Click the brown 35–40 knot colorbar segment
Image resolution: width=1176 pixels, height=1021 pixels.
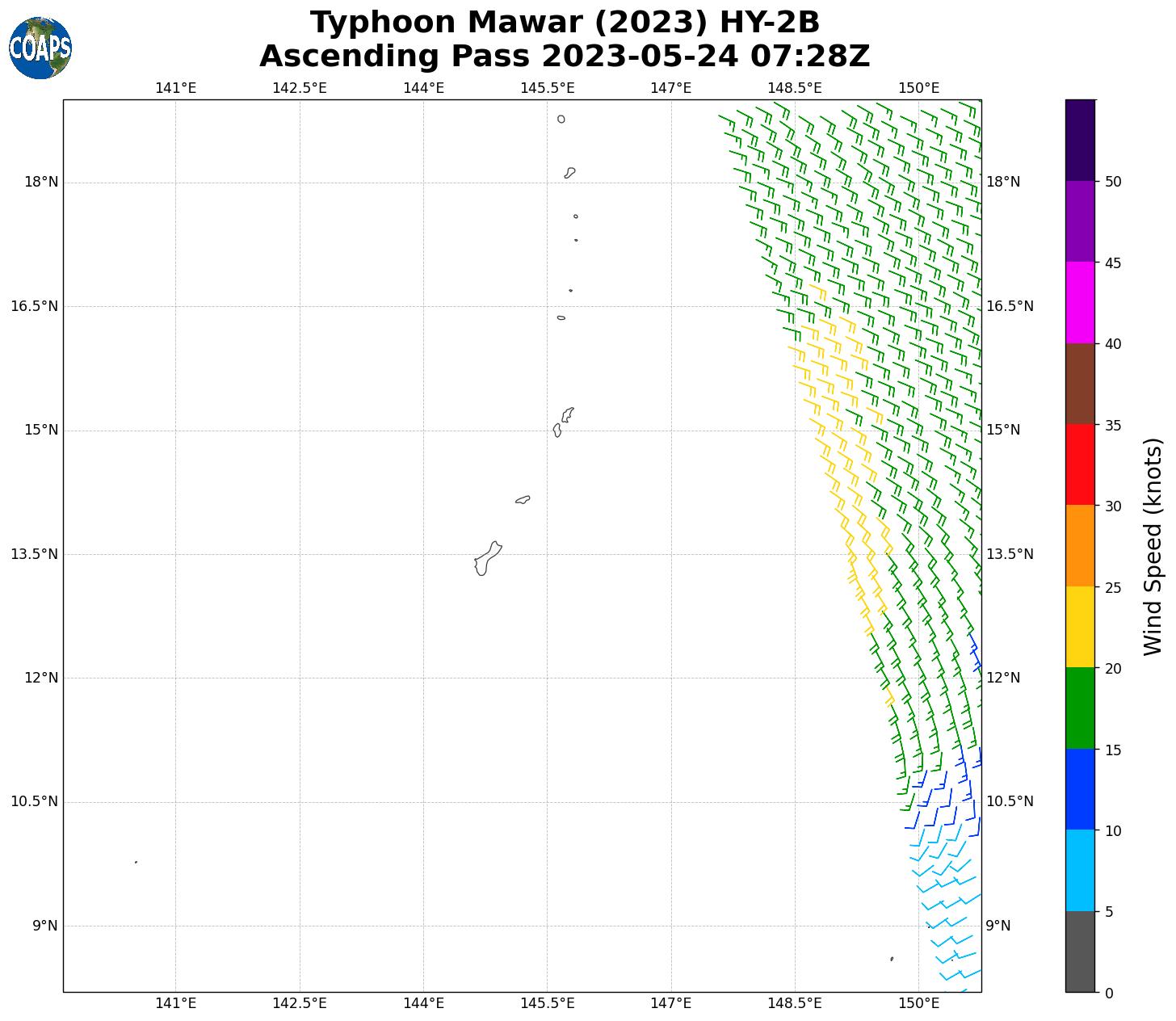click(x=1080, y=384)
